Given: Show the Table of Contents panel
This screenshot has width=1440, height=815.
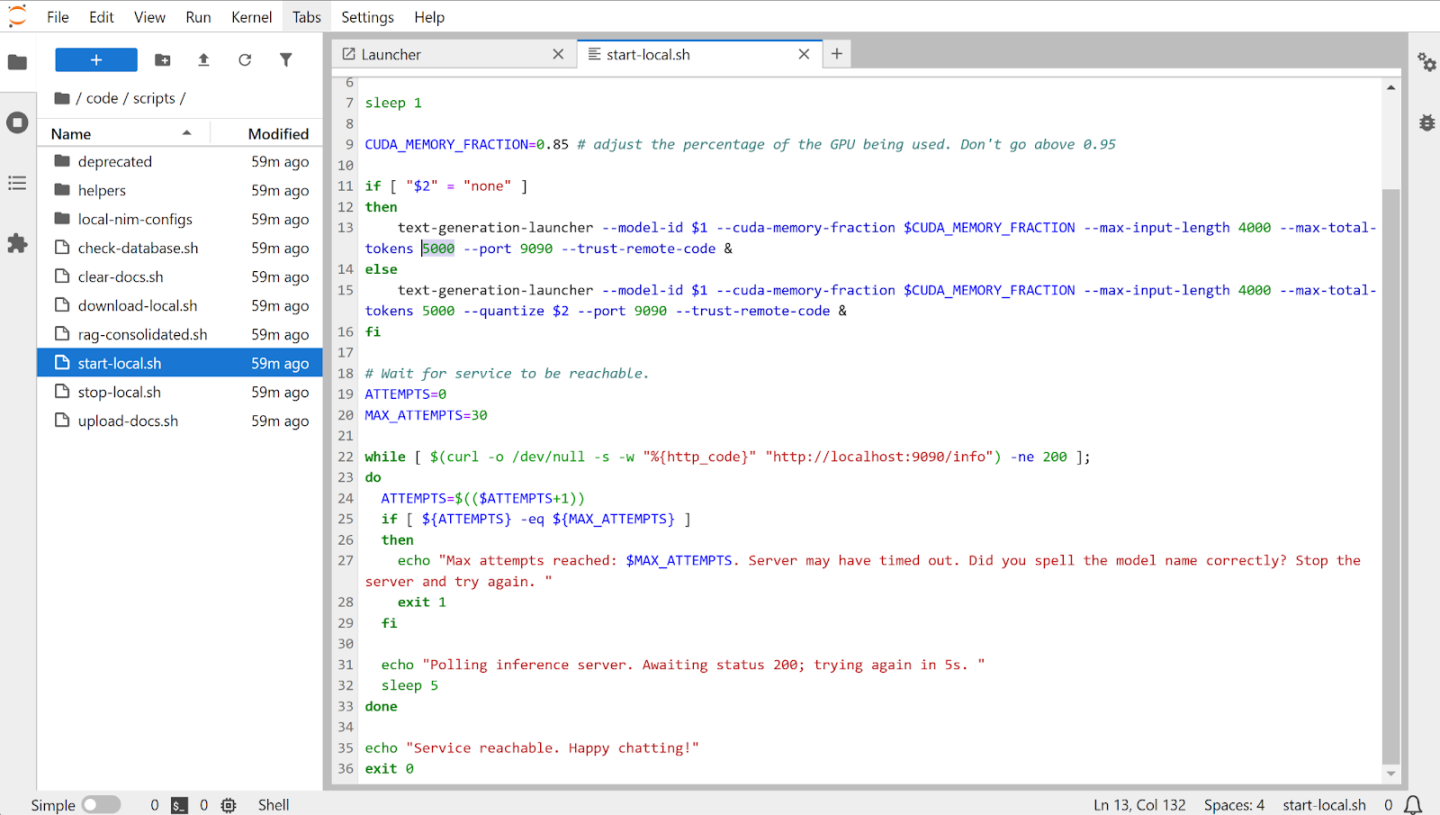Looking at the screenshot, I should click(x=17, y=183).
